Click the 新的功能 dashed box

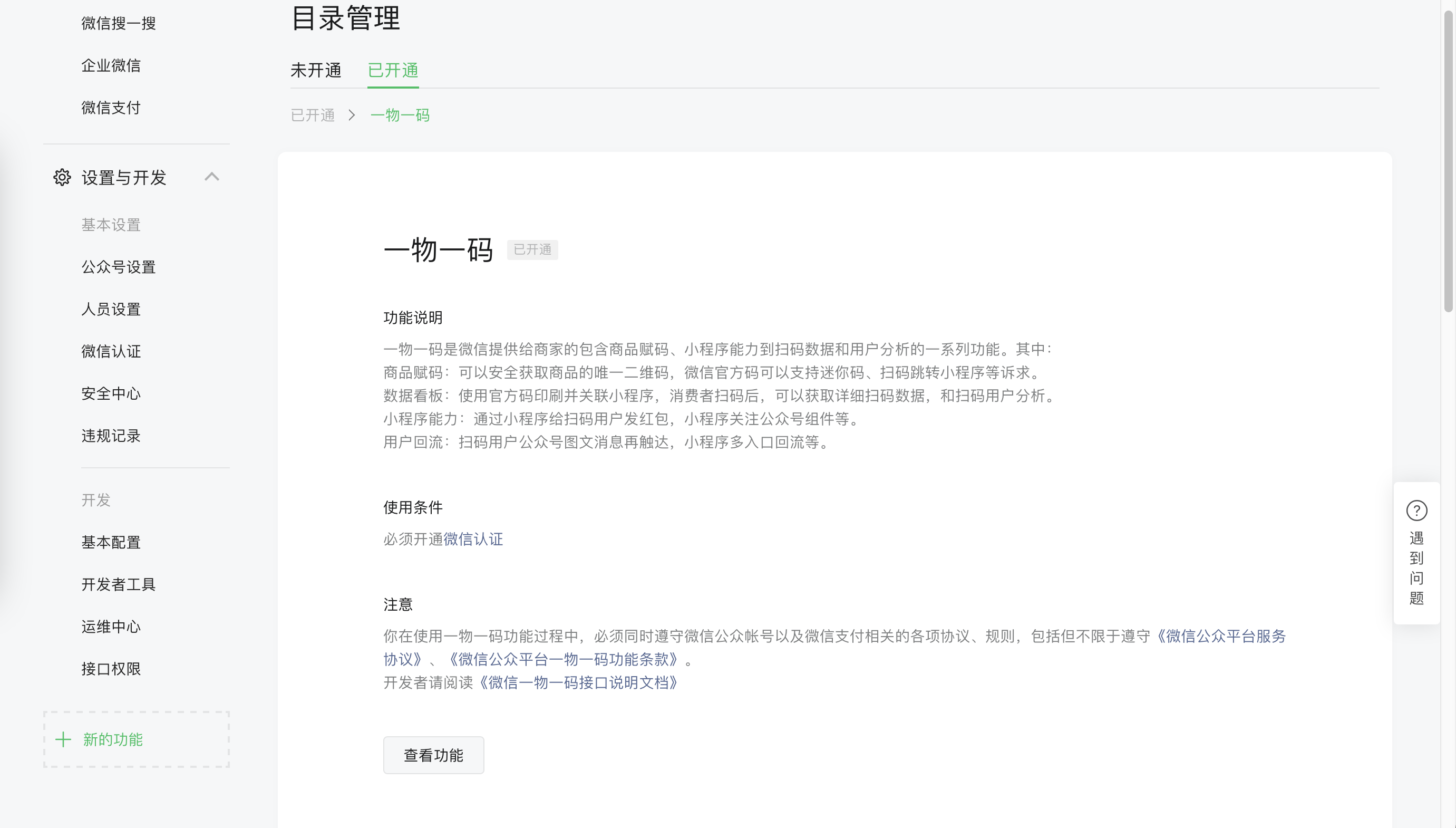click(x=137, y=739)
